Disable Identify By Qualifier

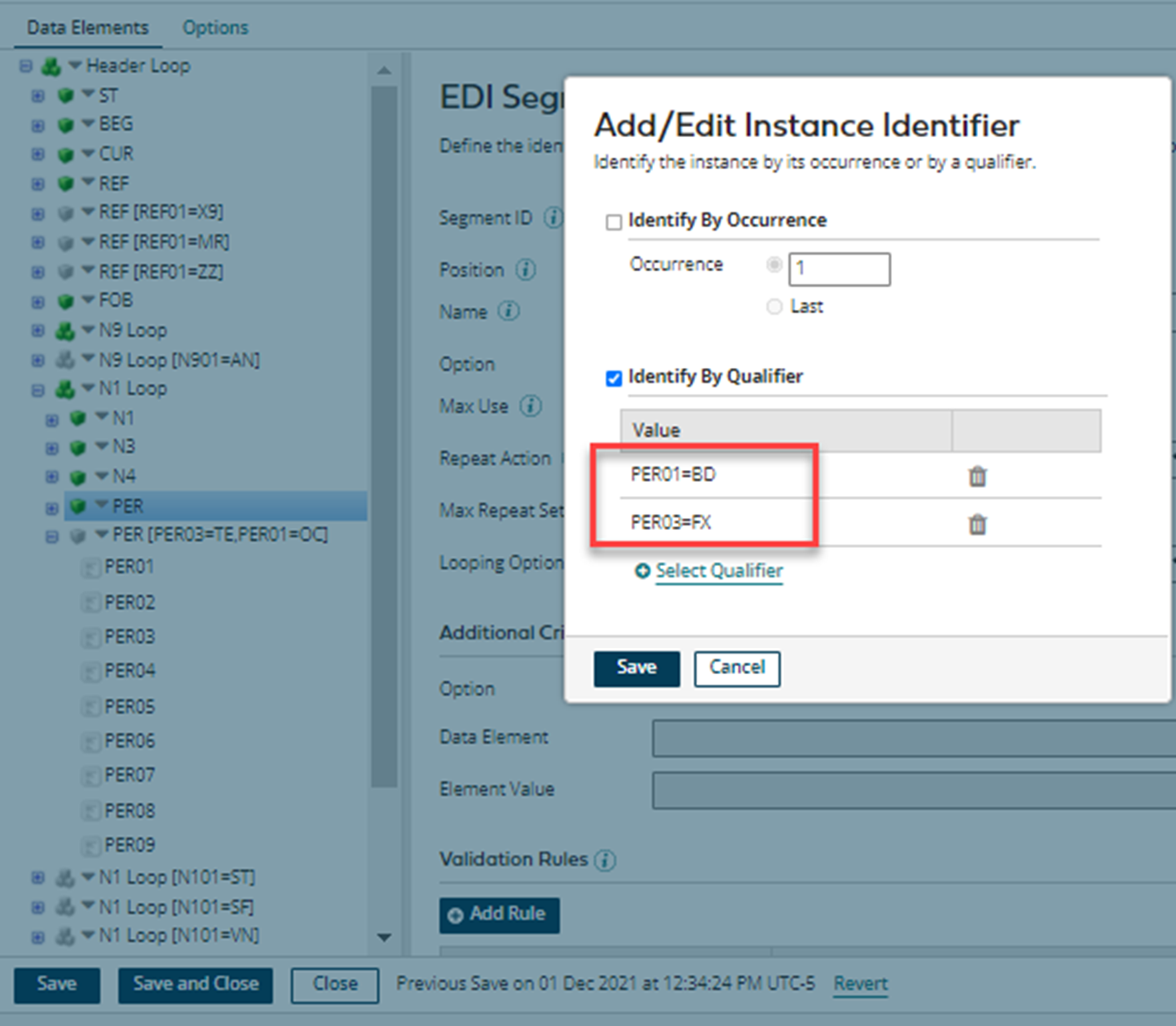614,378
